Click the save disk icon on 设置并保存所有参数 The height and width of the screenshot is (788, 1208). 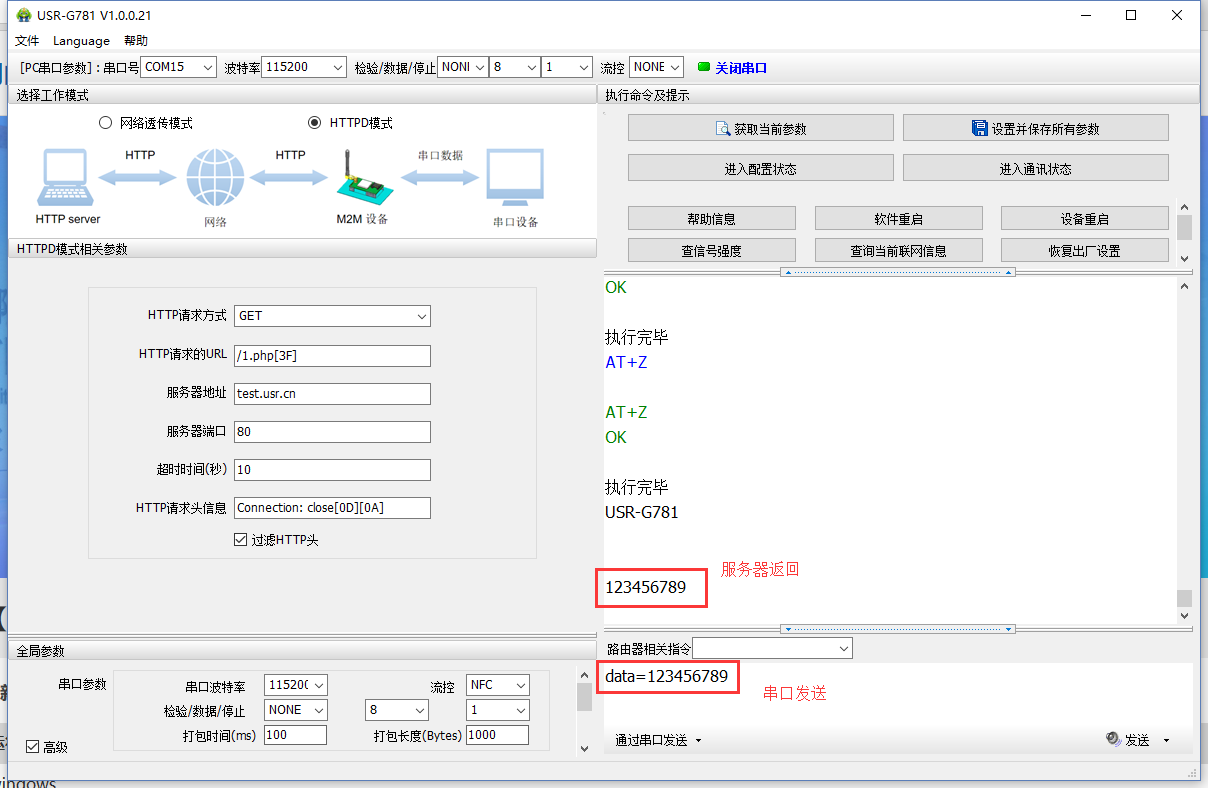click(980, 128)
